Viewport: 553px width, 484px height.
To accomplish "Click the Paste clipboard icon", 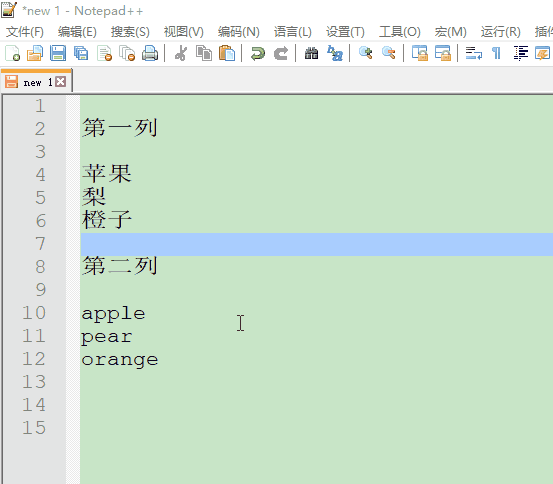I will (x=227, y=54).
